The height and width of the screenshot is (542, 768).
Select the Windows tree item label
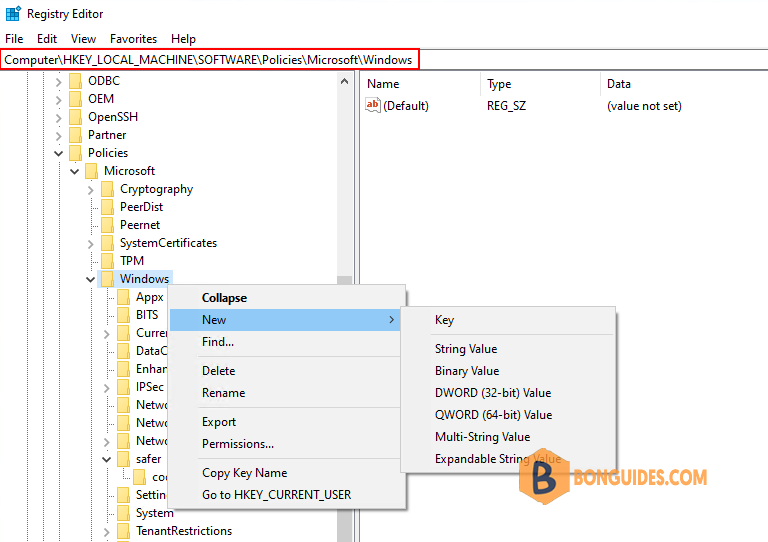[144, 279]
